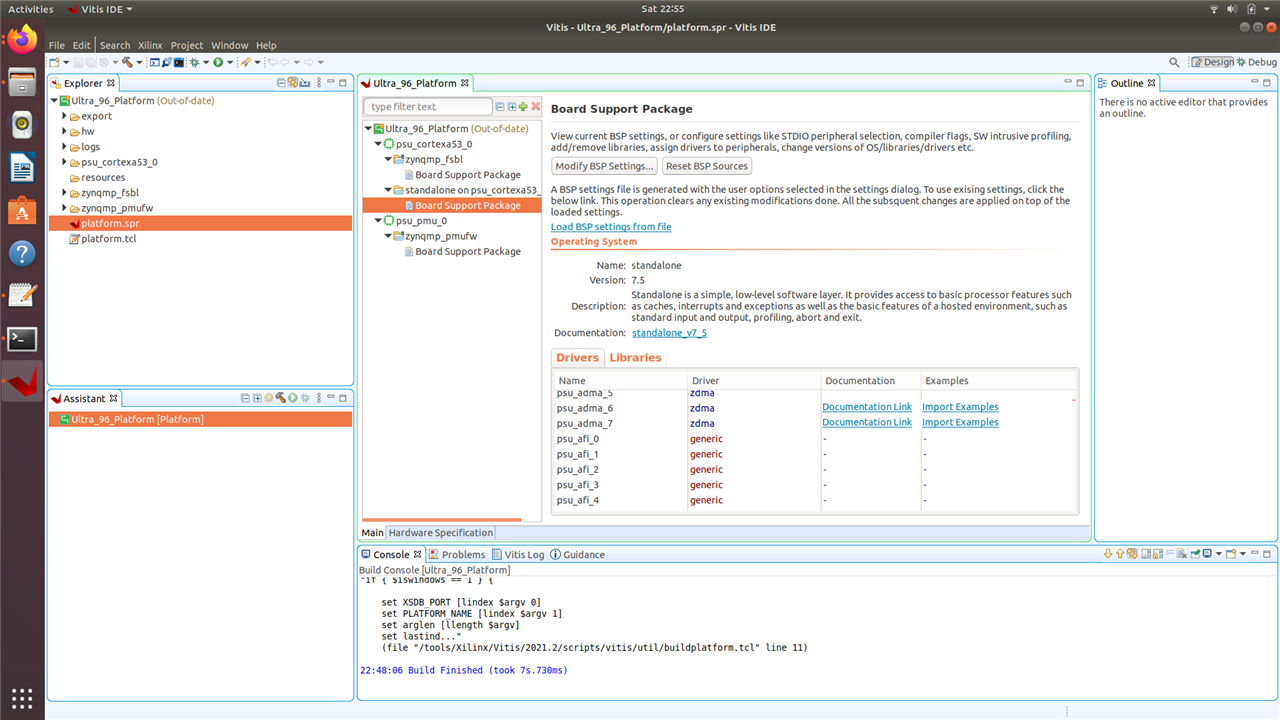The height and width of the screenshot is (720, 1280).
Task: Click the New wizard icon in main toolbar
Action: [54, 62]
